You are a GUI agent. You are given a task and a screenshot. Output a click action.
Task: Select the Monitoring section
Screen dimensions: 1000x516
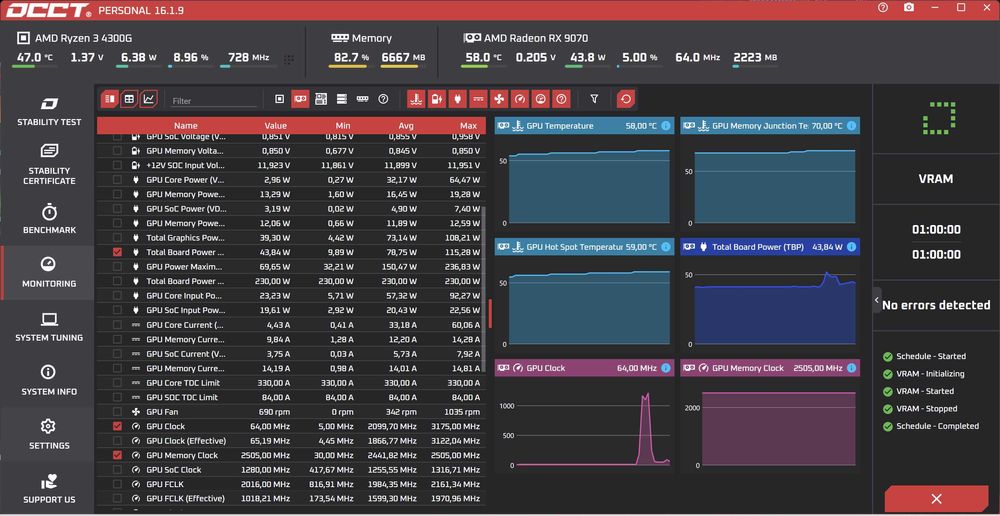pos(48,273)
